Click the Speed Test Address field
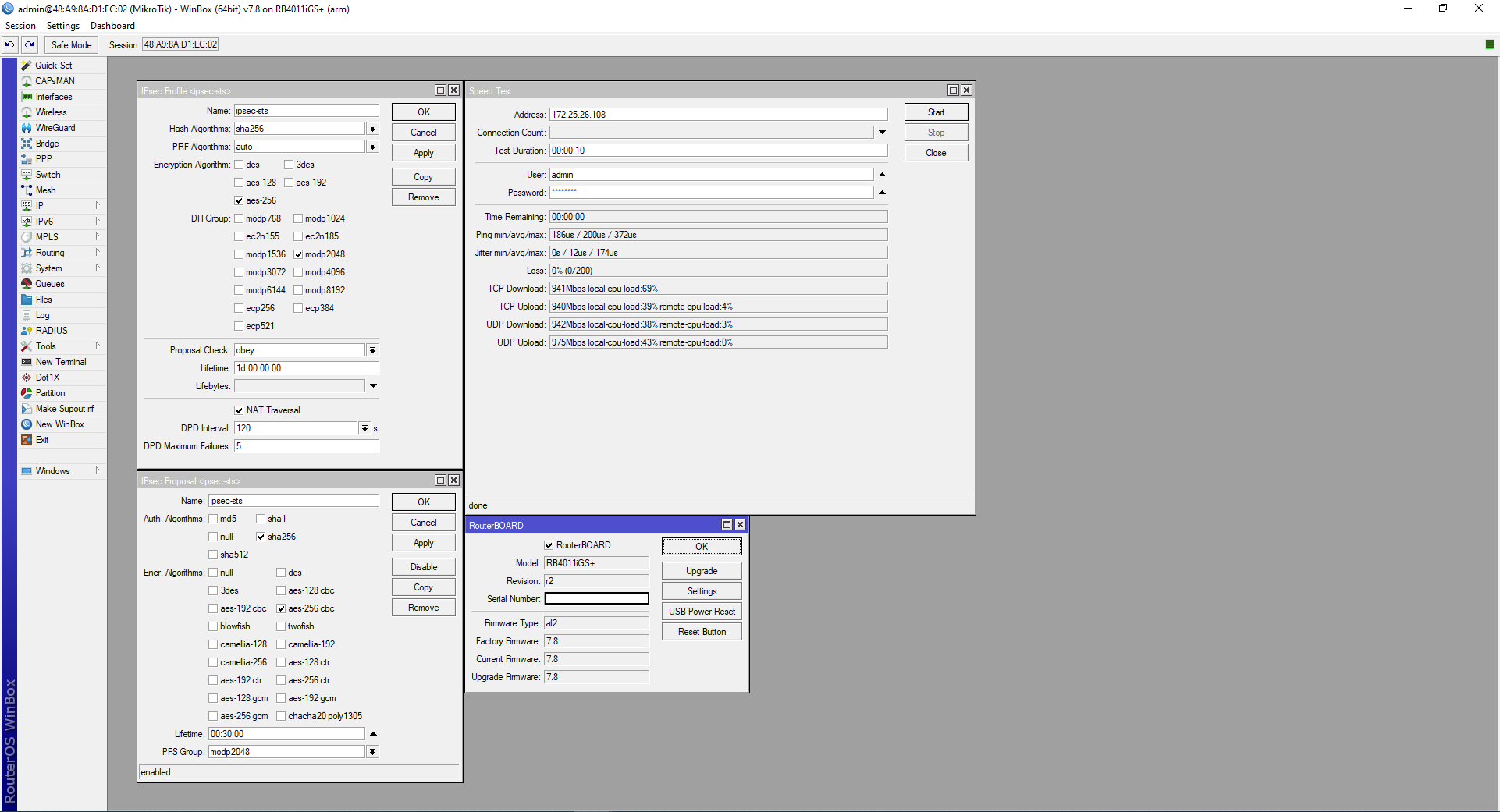This screenshot has height=812, width=1500. coord(718,115)
